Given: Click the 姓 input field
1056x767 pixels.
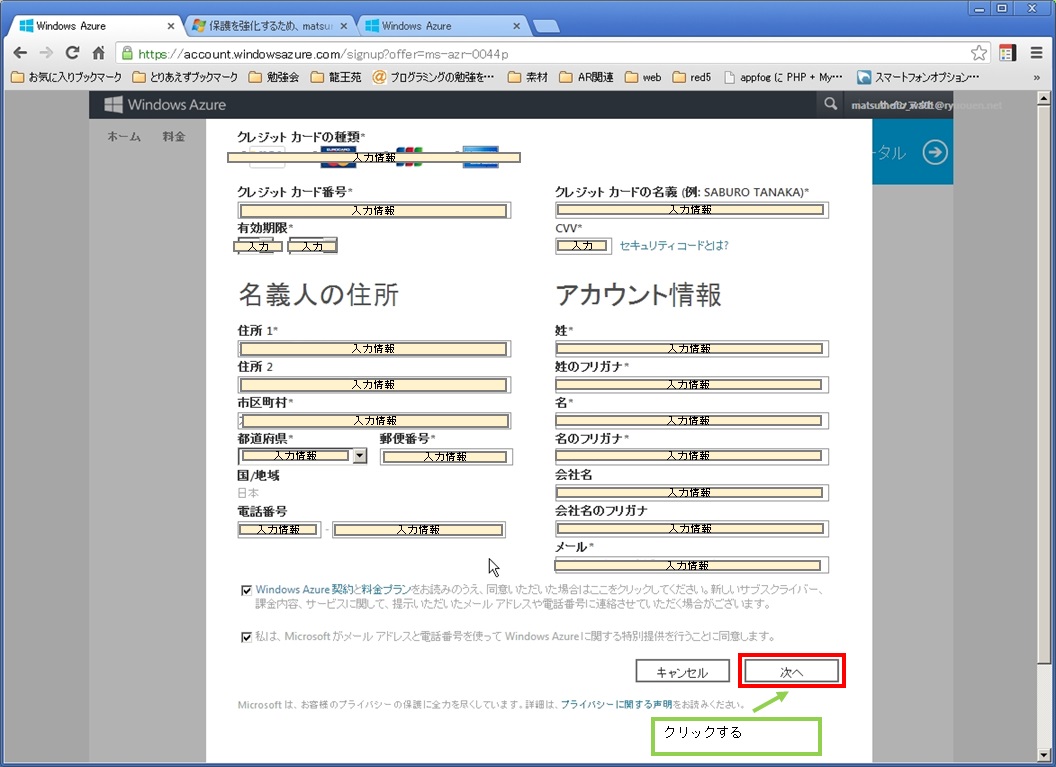Looking at the screenshot, I should [692, 349].
